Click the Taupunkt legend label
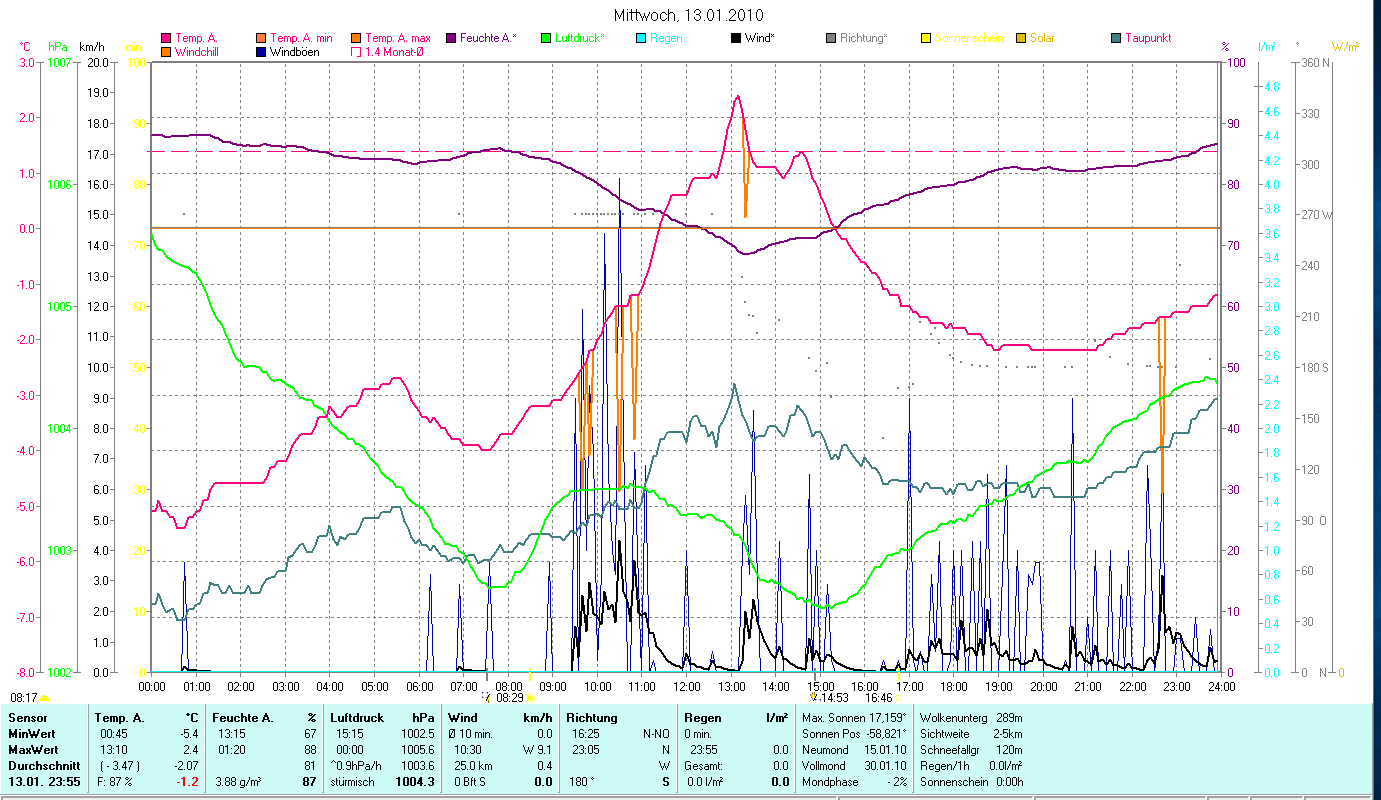 (x=1147, y=38)
